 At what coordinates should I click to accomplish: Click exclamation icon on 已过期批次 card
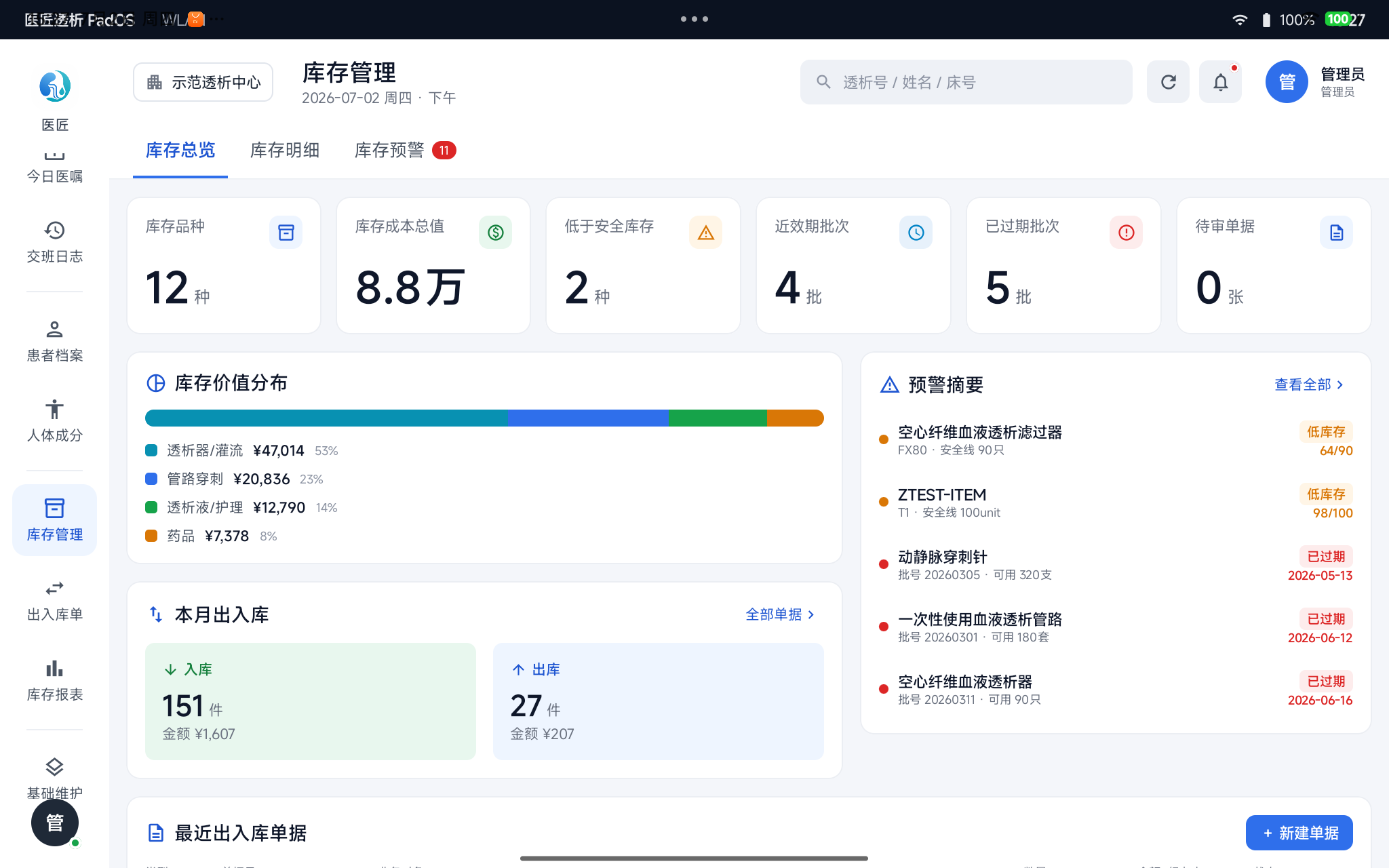pyautogui.click(x=1127, y=233)
